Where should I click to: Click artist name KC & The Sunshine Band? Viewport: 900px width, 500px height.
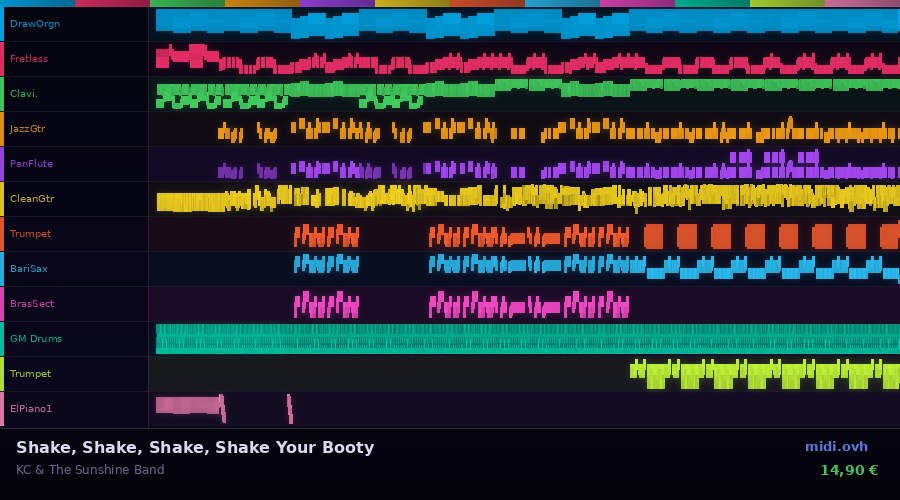pos(90,470)
